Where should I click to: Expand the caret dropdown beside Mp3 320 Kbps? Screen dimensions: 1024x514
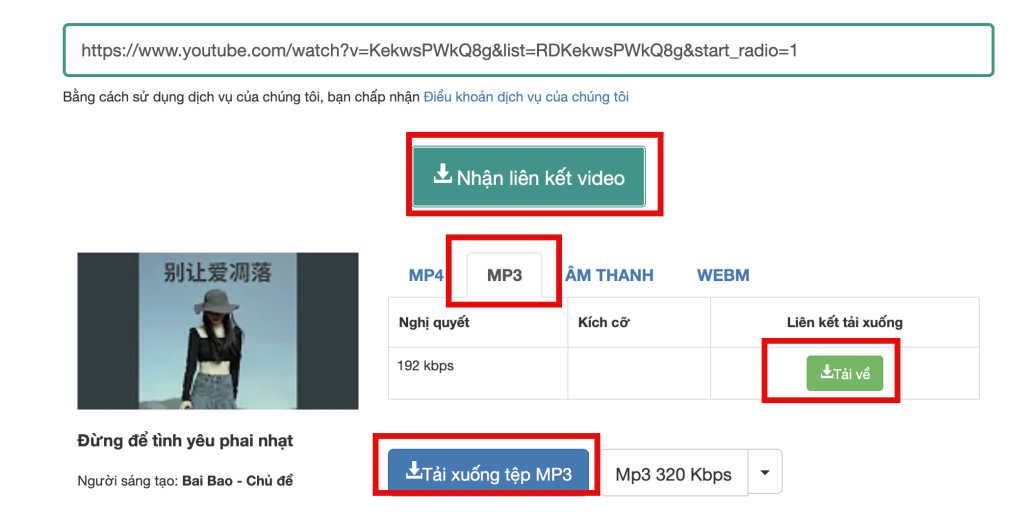(x=765, y=473)
